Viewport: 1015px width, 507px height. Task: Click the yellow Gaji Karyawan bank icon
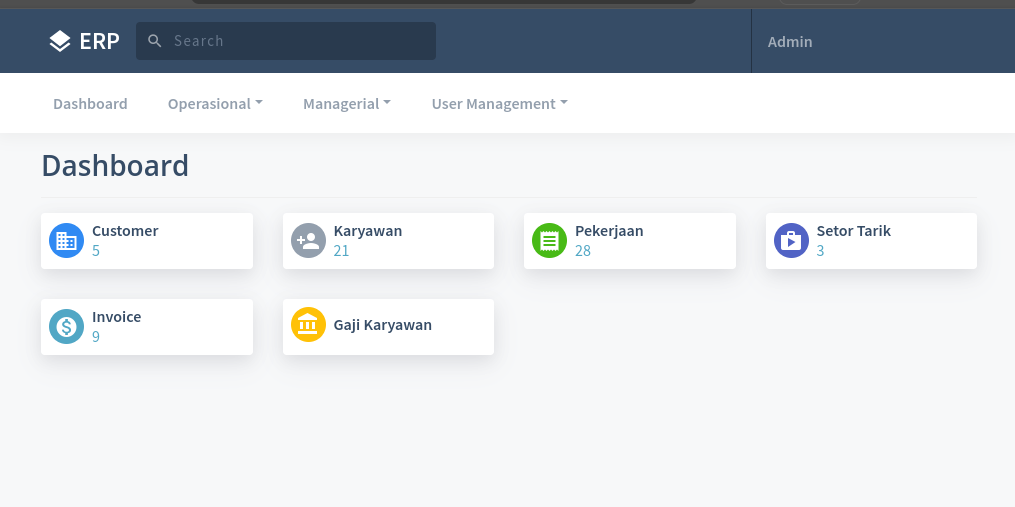click(x=308, y=324)
